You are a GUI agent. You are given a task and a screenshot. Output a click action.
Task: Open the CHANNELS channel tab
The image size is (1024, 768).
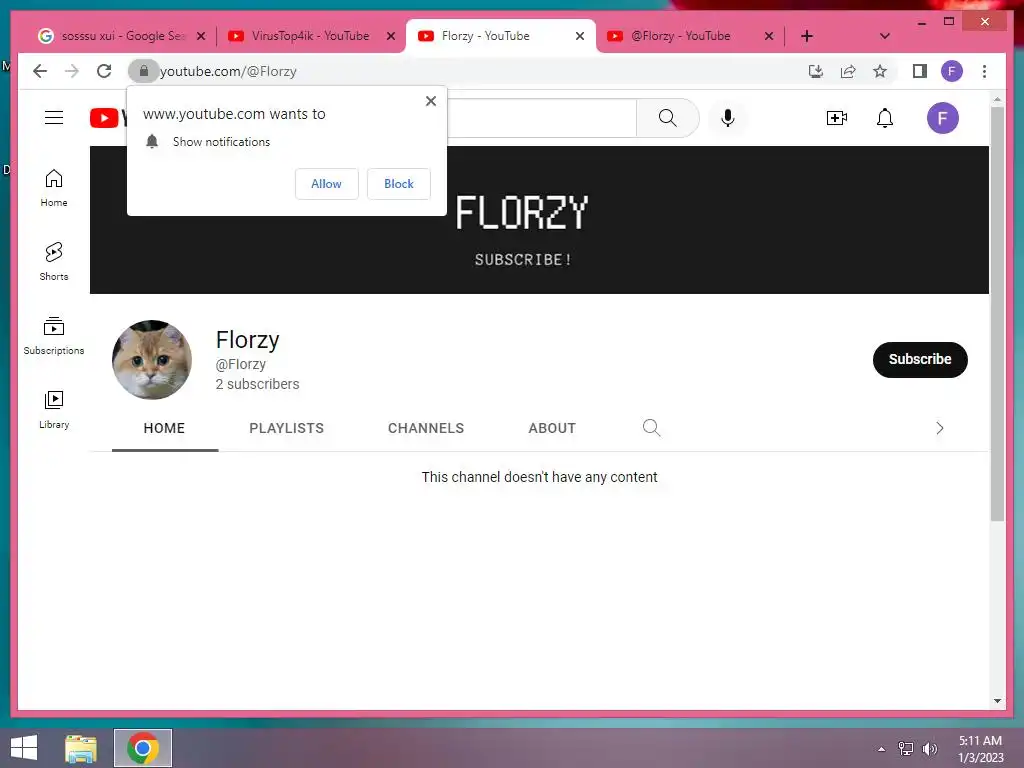(x=426, y=428)
